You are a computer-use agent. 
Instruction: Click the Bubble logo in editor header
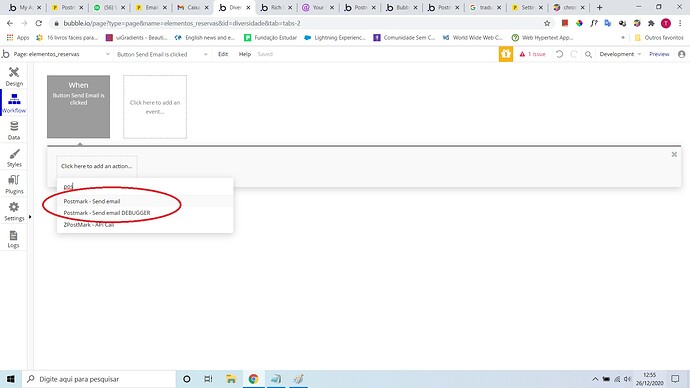(x=6, y=54)
